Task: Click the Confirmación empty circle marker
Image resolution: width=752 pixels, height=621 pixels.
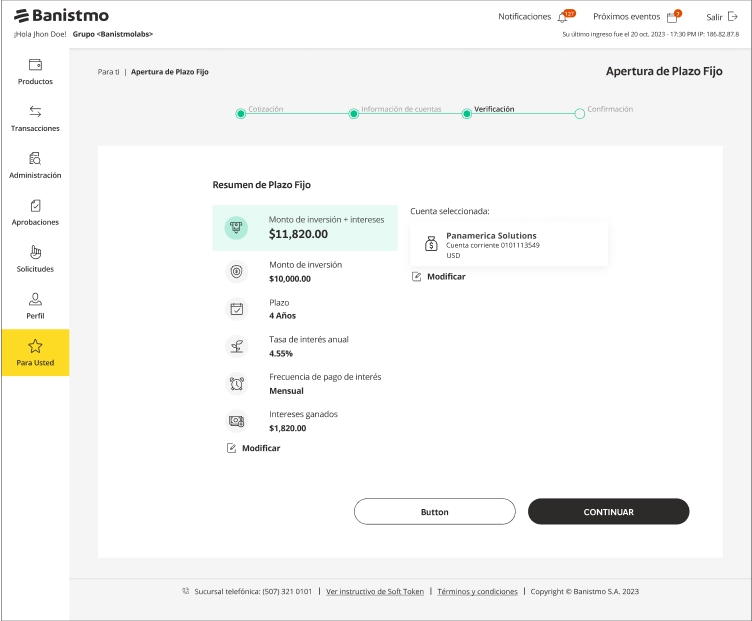Action: [579, 114]
